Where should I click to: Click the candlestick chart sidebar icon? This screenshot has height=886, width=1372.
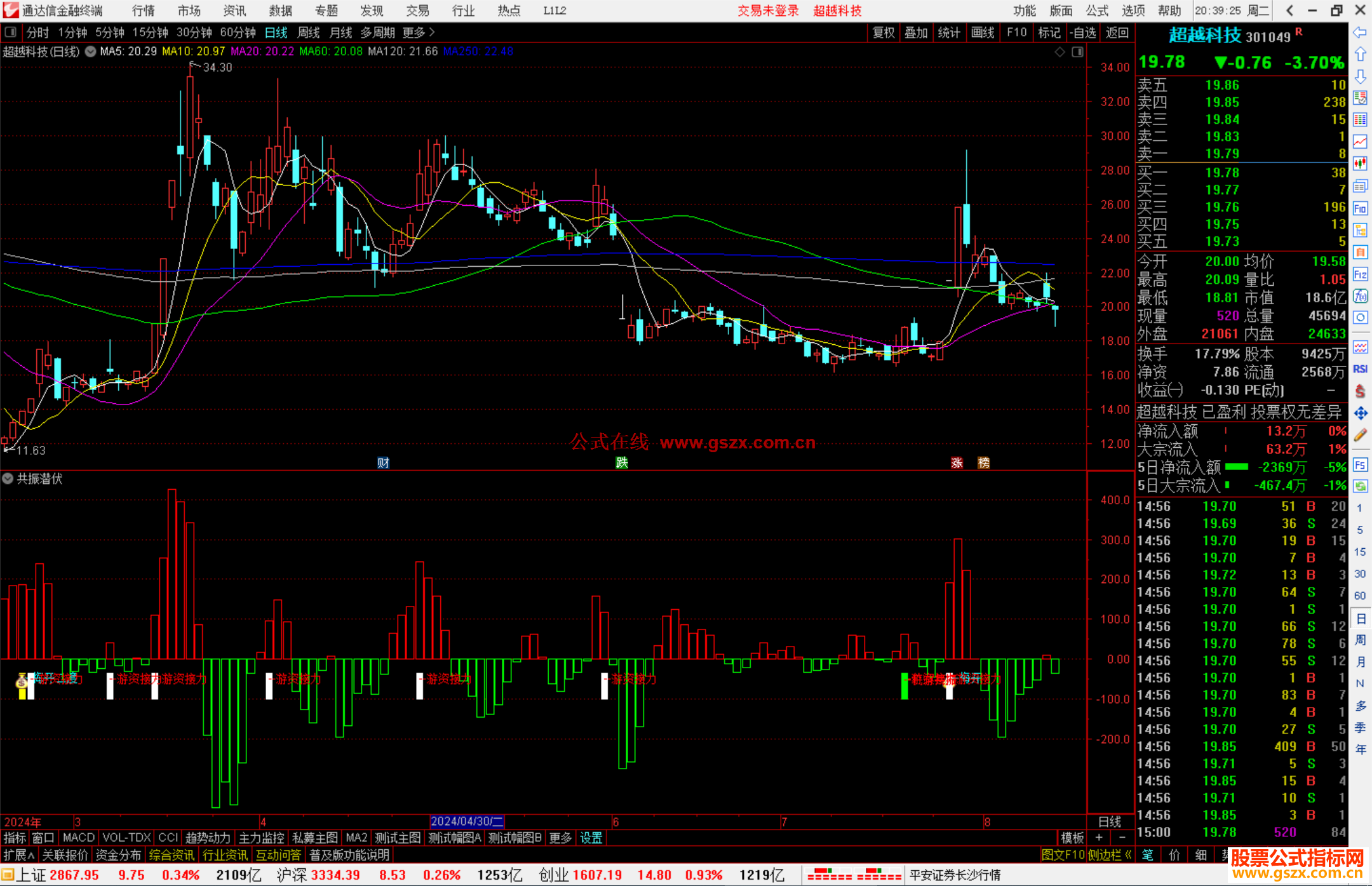[1360, 163]
